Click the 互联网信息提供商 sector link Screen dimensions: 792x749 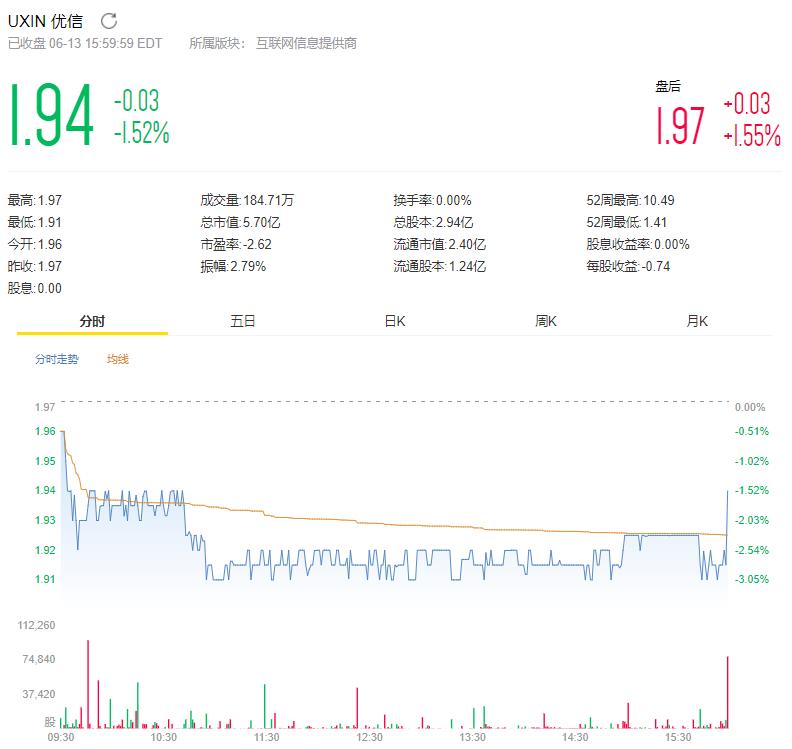coord(306,43)
